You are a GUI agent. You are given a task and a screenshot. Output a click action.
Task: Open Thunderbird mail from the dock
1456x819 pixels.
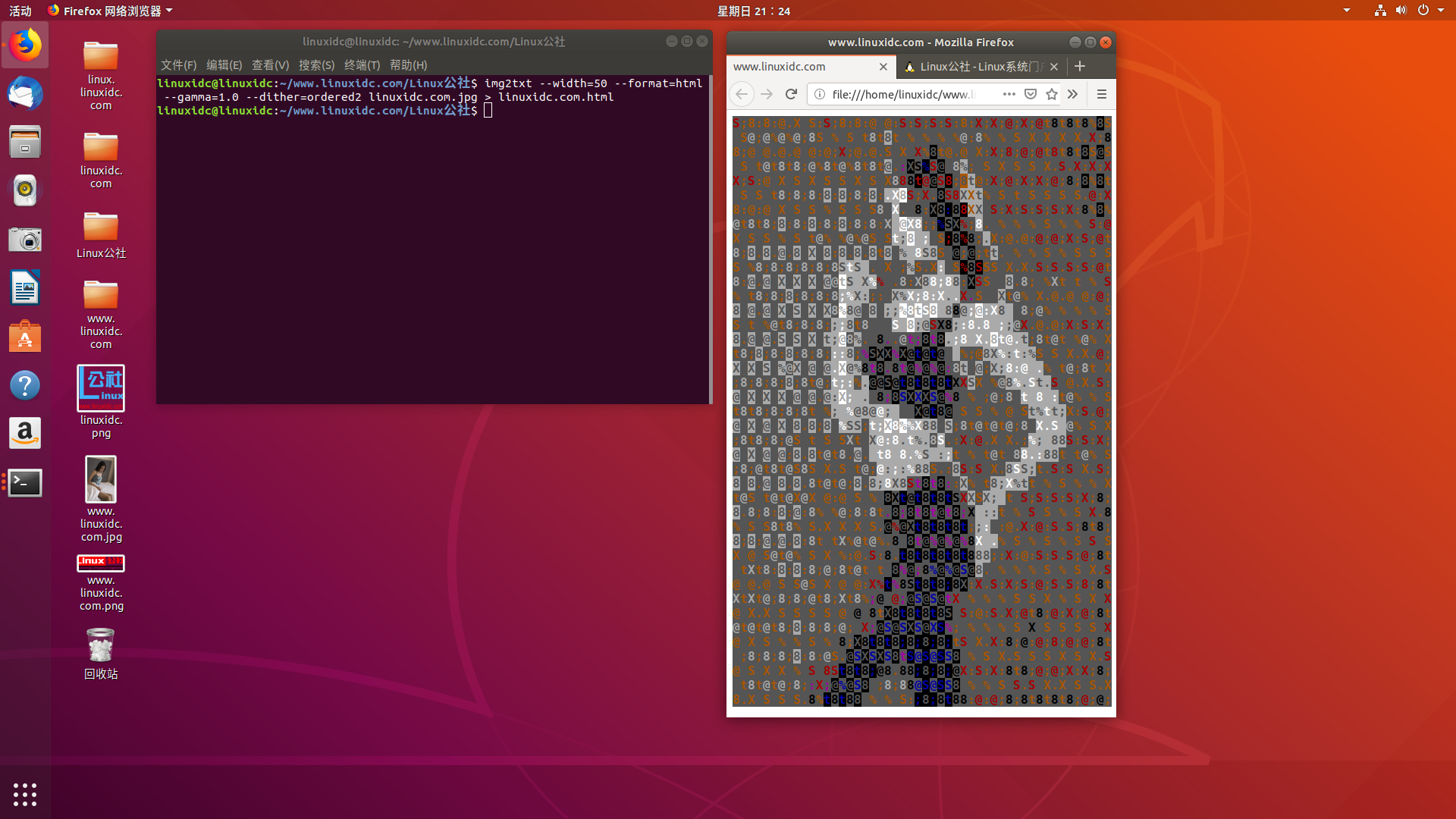pos(25,94)
